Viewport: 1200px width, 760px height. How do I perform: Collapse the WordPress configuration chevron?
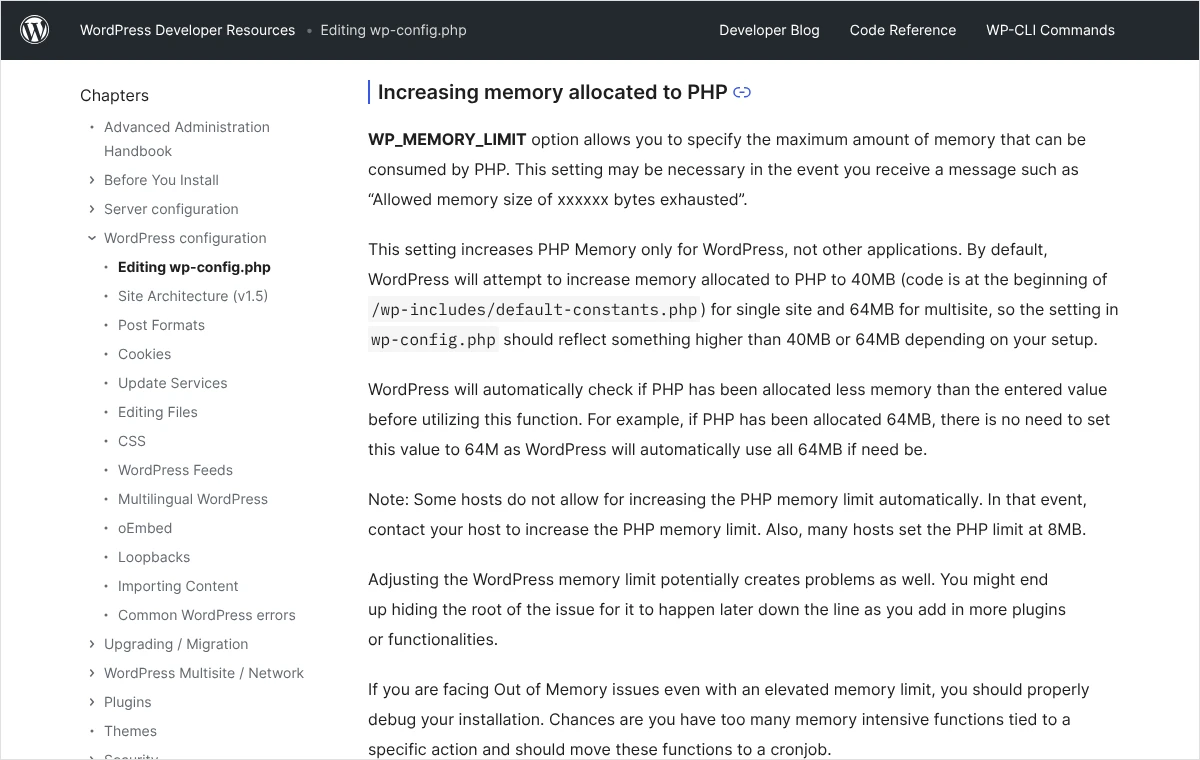click(x=92, y=238)
